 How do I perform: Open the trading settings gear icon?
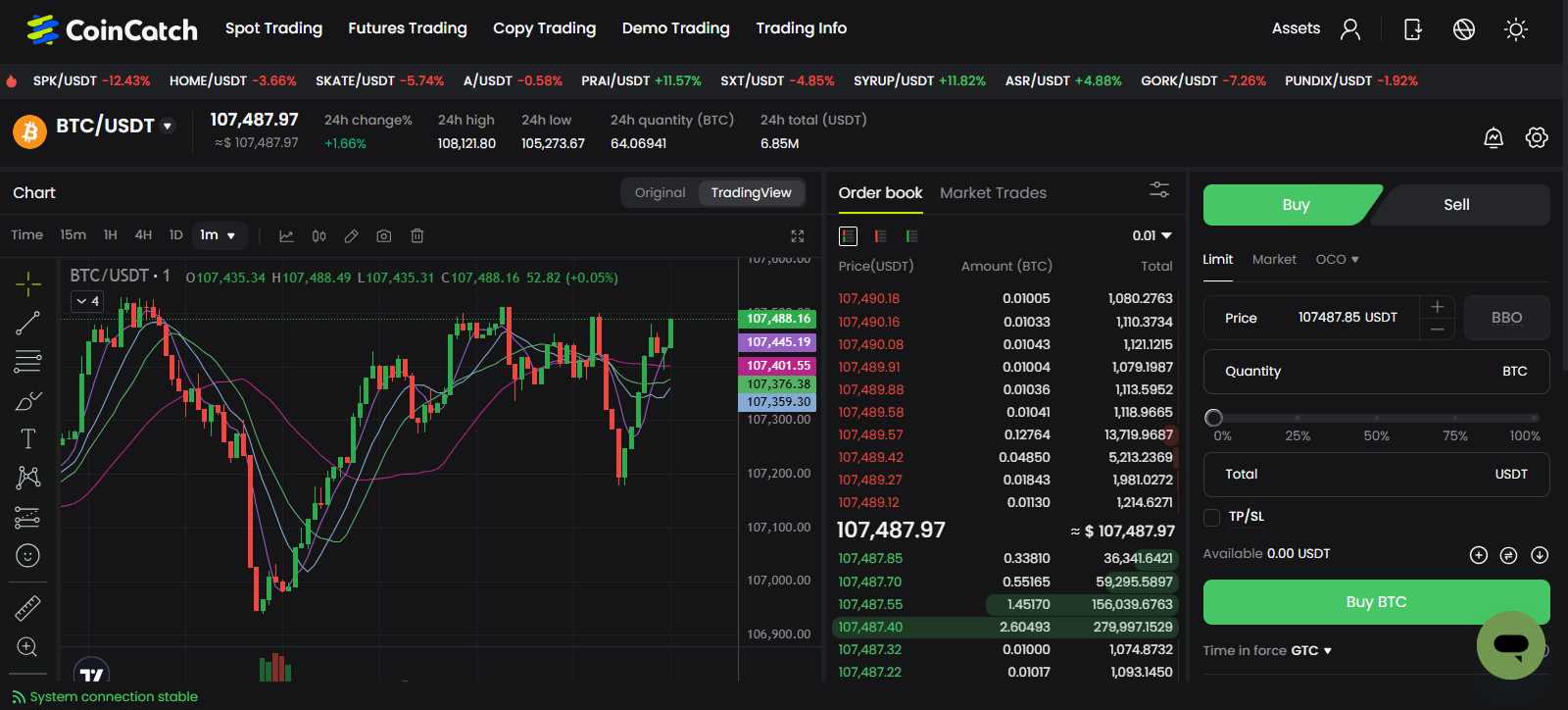click(1537, 137)
